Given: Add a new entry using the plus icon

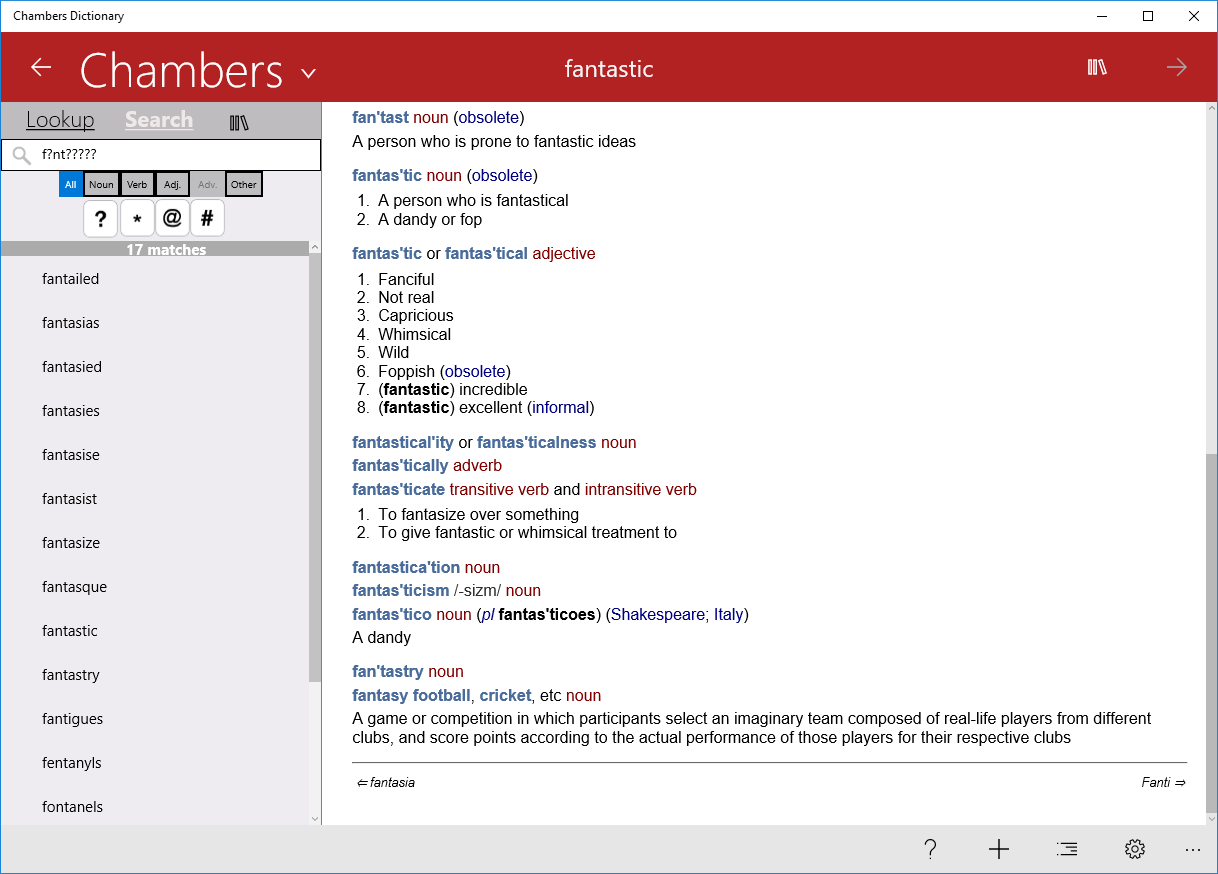Looking at the screenshot, I should tap(998, 848).
